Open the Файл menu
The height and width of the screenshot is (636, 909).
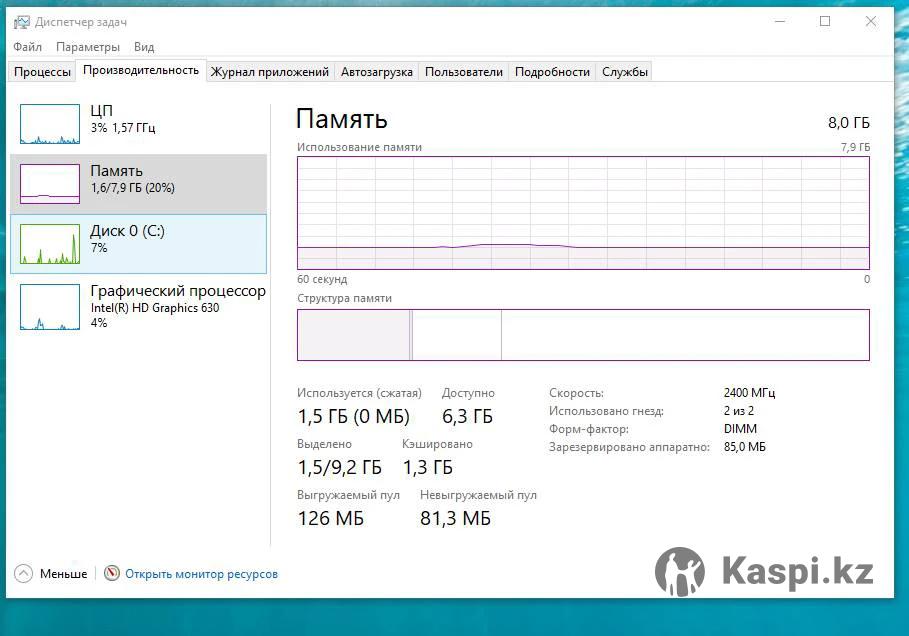point(27,47)
